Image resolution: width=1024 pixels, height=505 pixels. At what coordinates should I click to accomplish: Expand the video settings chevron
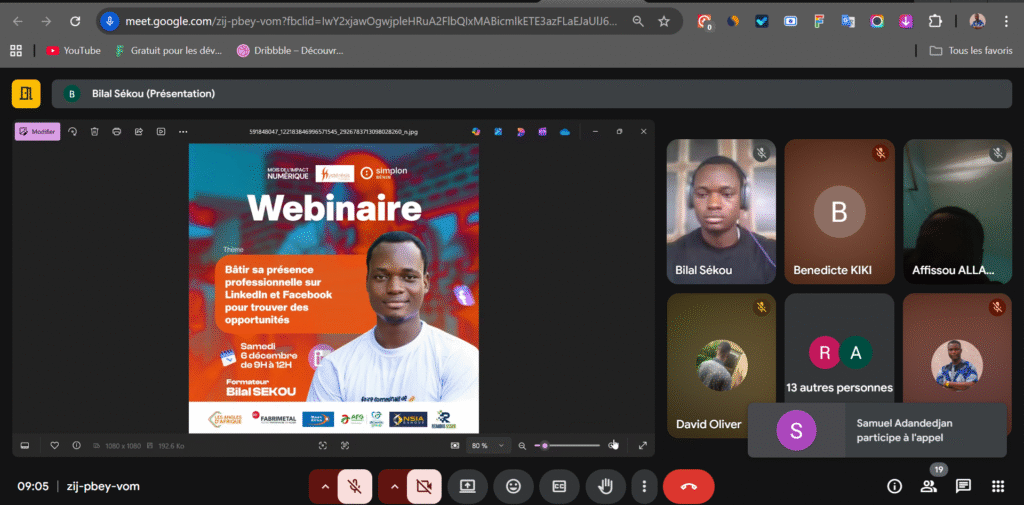394,486
